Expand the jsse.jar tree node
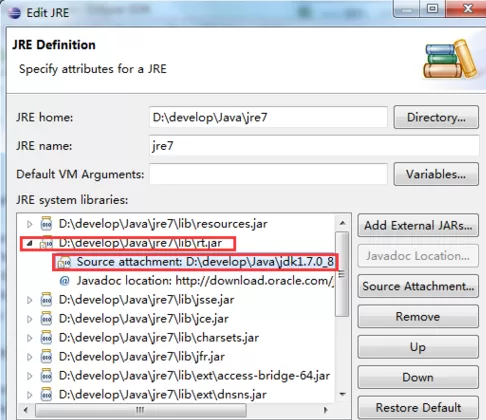This screenshot has width=486, height=420. coord(30,300)
